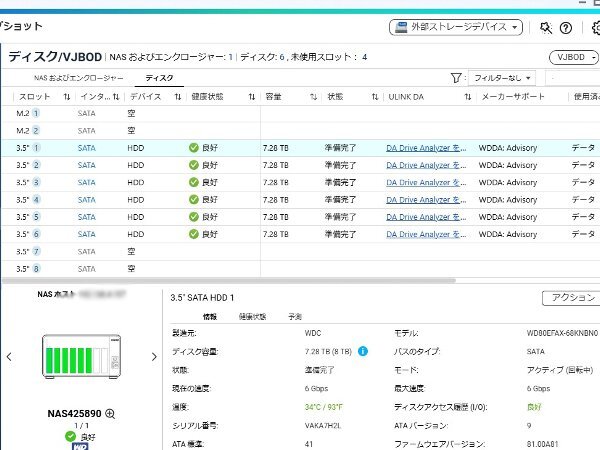Switch to NAS およびエンクロージャー tab

coord(78,78)
